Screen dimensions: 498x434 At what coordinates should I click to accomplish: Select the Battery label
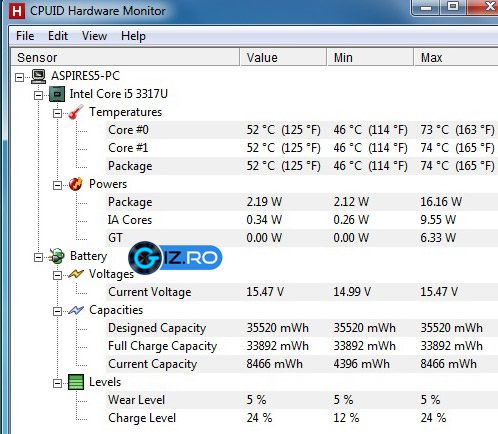click(88, 256)
